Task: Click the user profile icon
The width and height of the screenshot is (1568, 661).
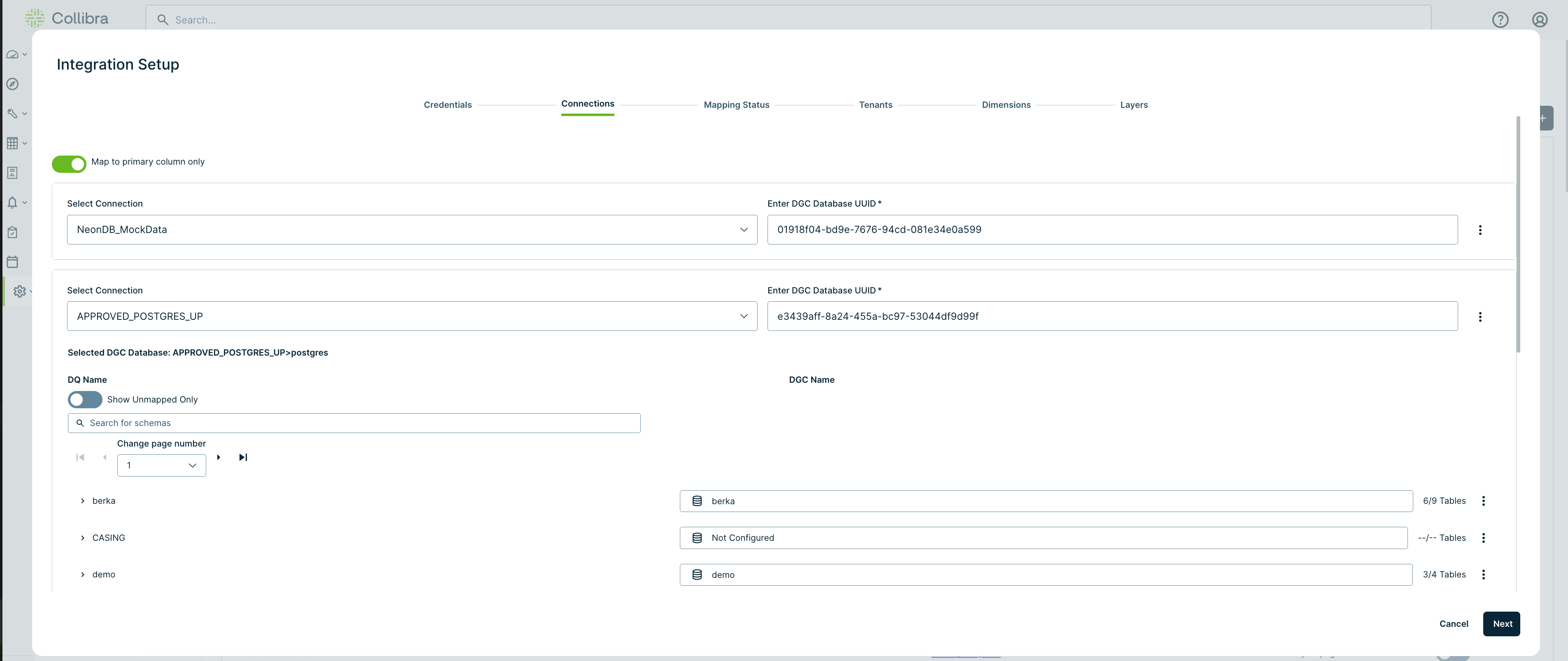Action: (1539, 20)
